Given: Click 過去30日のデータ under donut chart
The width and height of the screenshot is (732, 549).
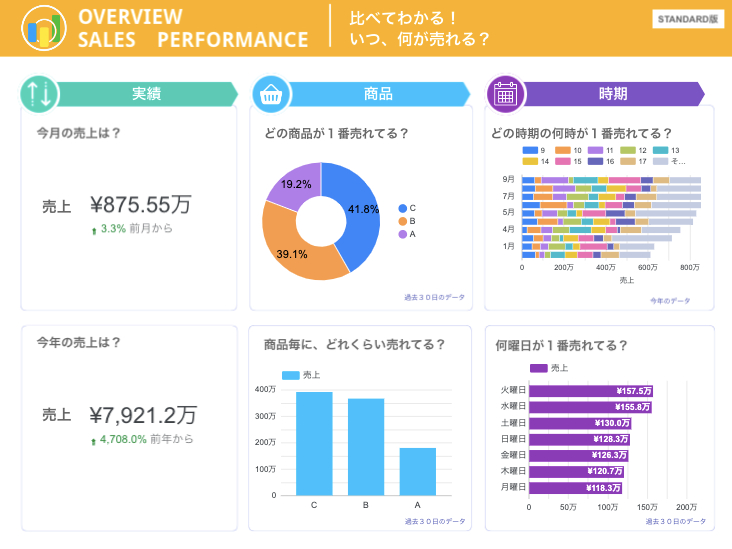Looking at the screenshot, I should tap(434, 297).
